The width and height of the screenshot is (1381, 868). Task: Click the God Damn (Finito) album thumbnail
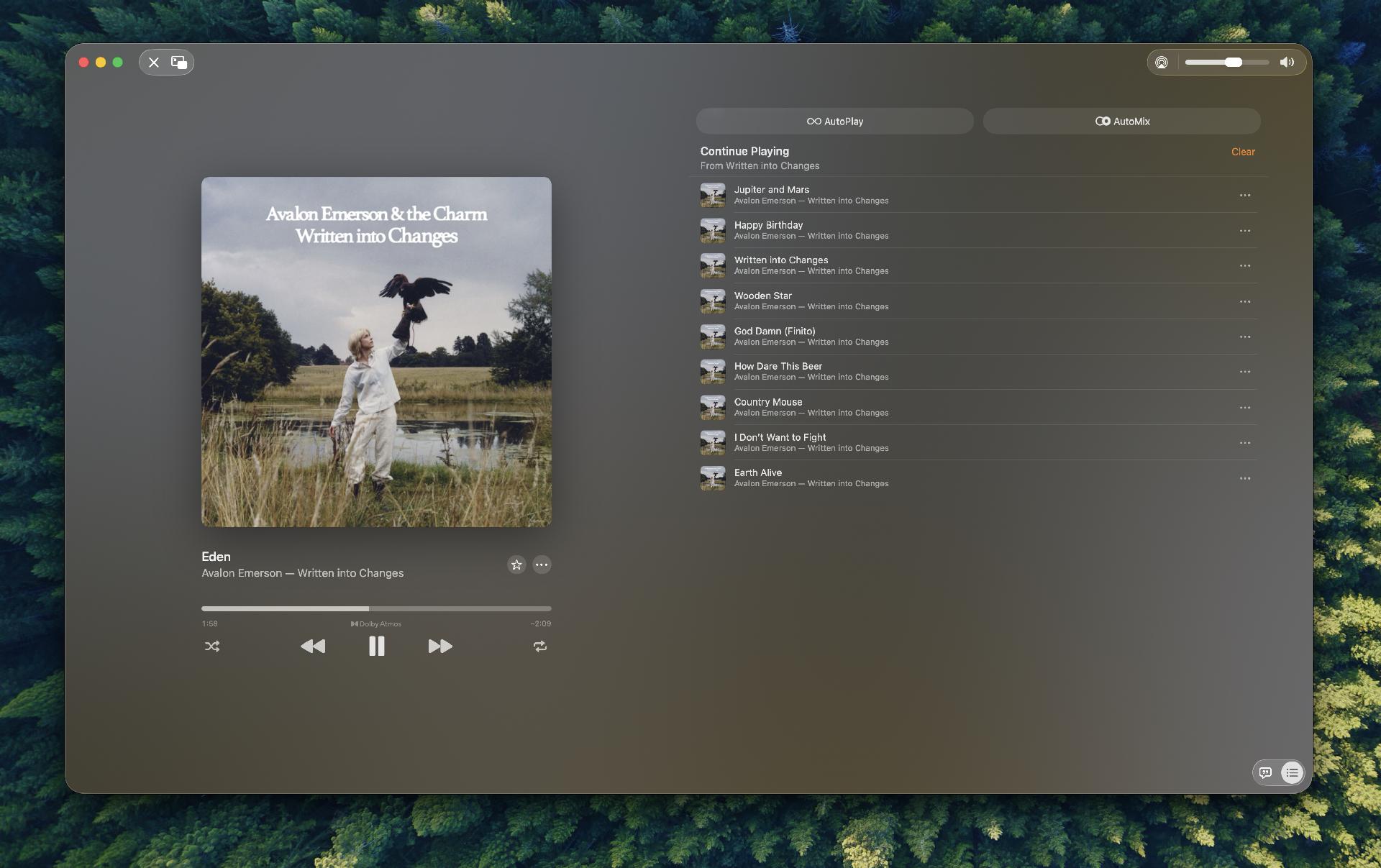(713, 337)
